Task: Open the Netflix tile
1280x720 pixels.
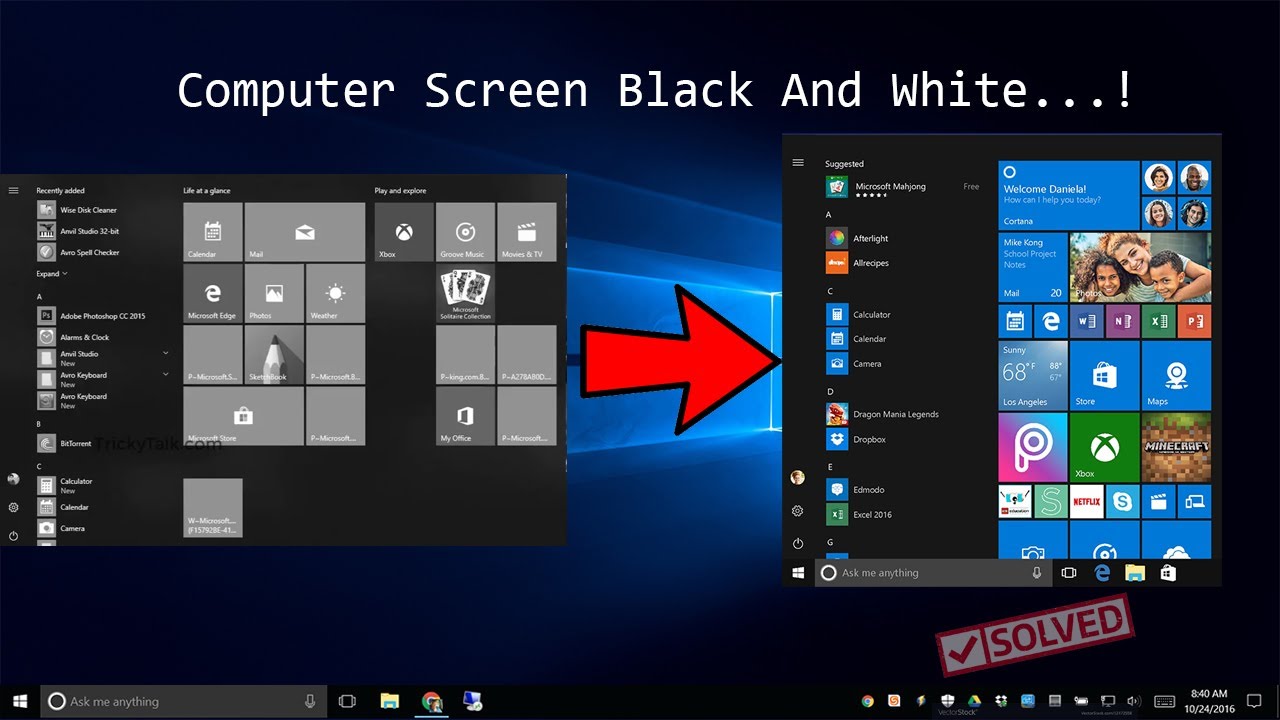Action: [x=1086, y=501]
